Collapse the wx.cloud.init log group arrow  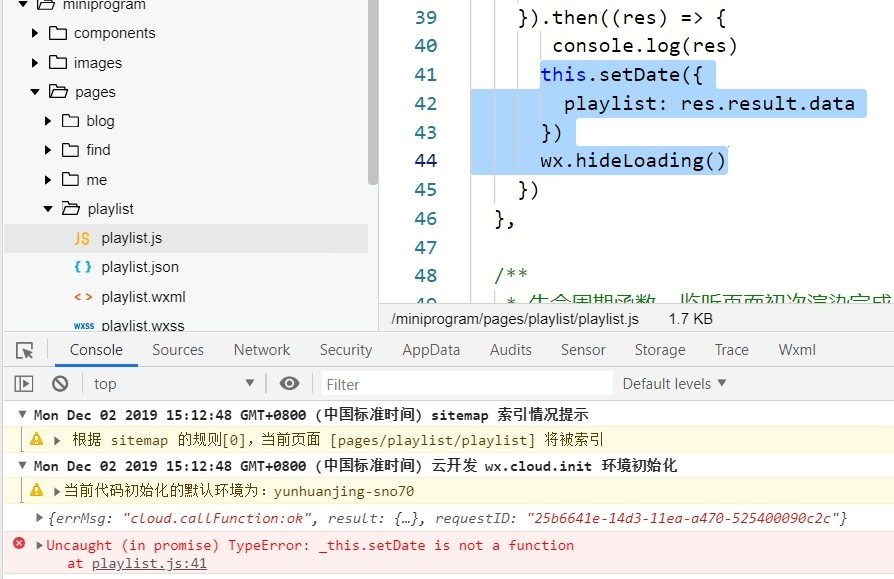click(22, 465)
